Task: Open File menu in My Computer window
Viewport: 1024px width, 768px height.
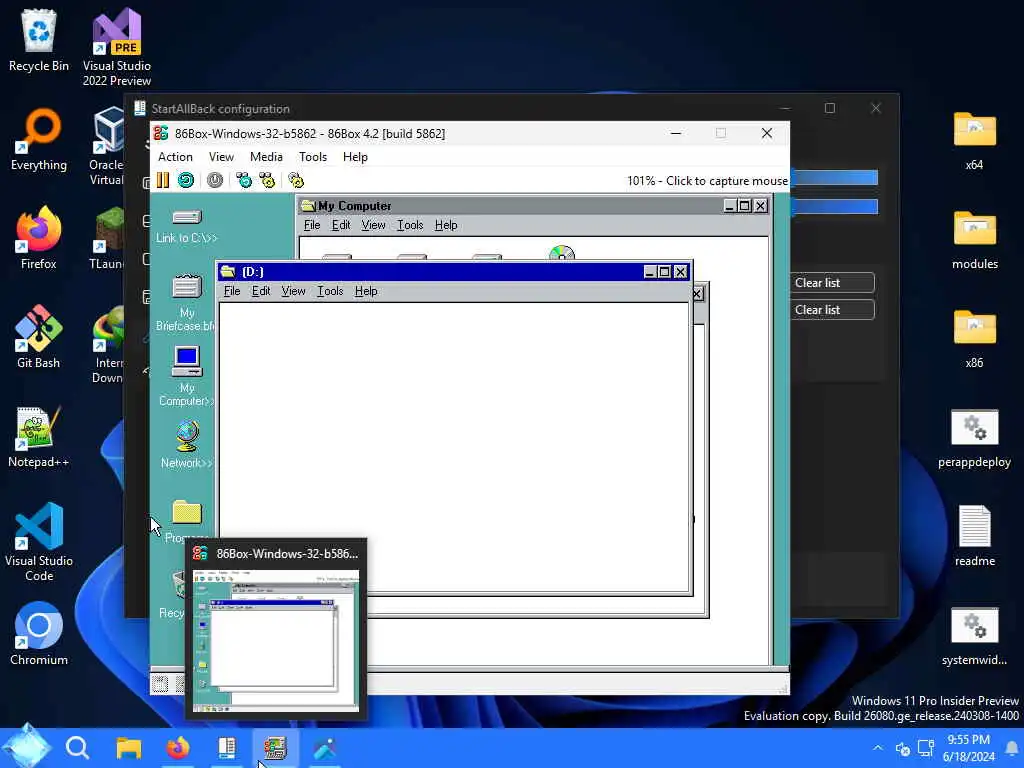Action: pyautogui.click(x=312, y=225)
